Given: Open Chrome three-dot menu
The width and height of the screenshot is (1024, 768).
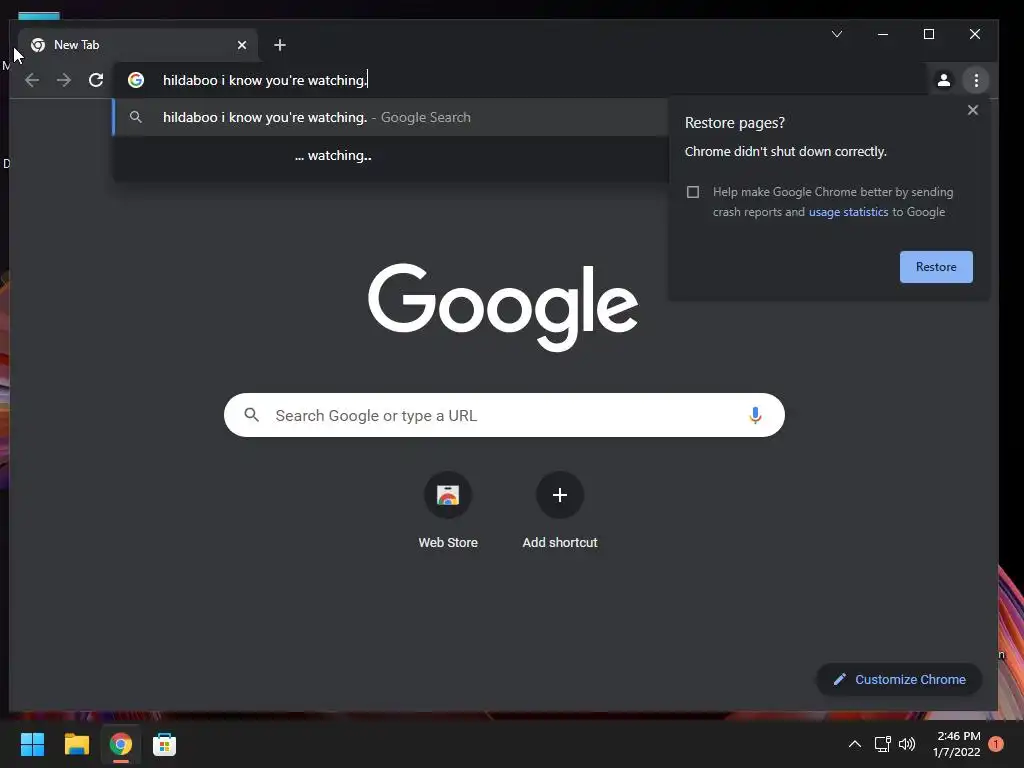Looking at the screenshot, I should (x=976, y=80).
